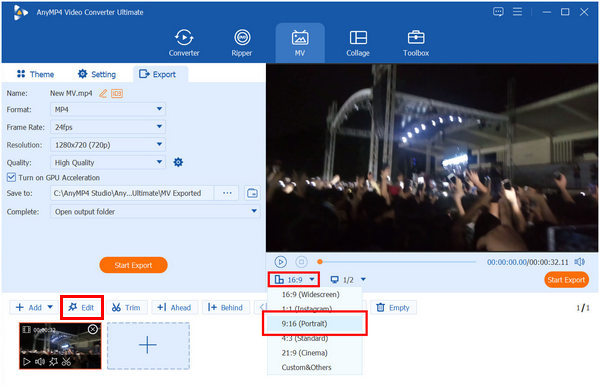Expand the Complete dropdown showing Open output folder
This screenshot has height=388, width=600.
155,212
